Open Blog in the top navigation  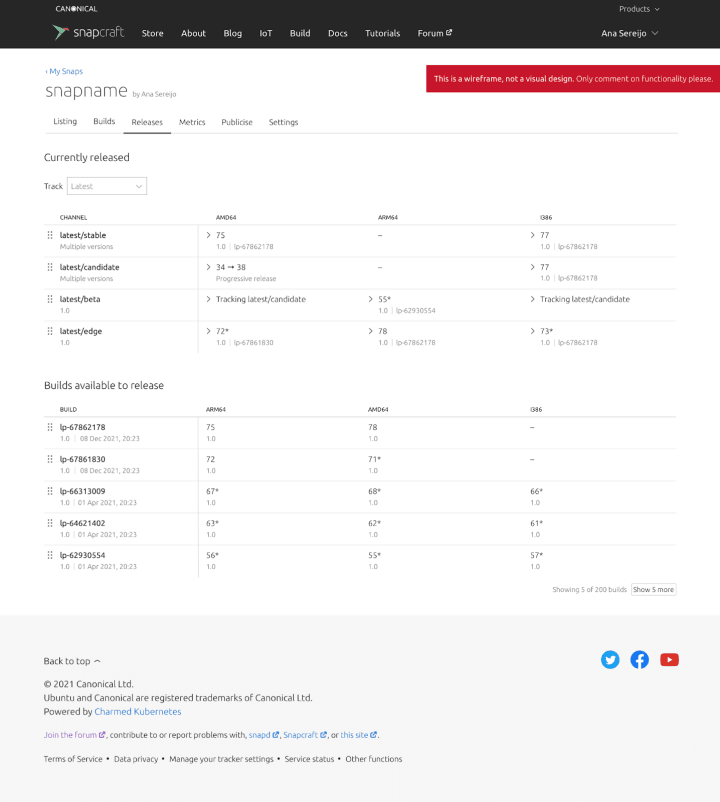(233, 33)
